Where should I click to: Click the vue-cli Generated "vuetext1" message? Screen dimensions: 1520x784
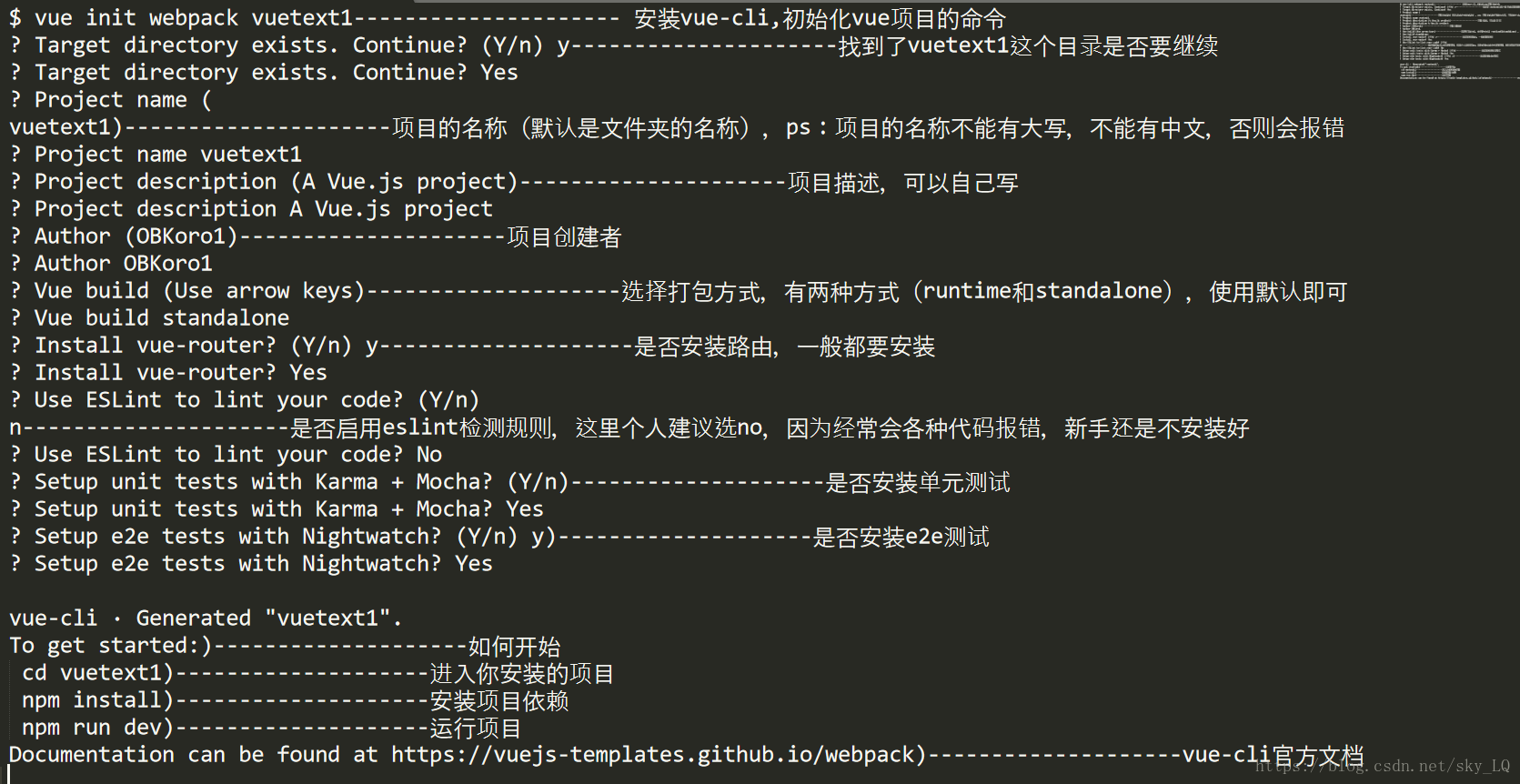tap(206, 618)
